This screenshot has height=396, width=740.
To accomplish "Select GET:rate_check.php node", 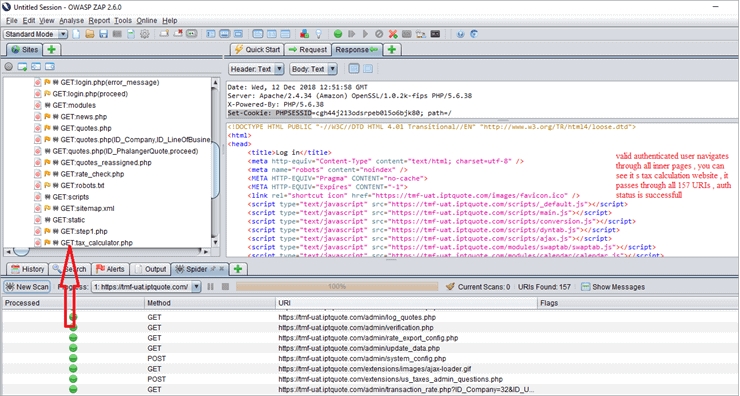I will pos(92,174).
